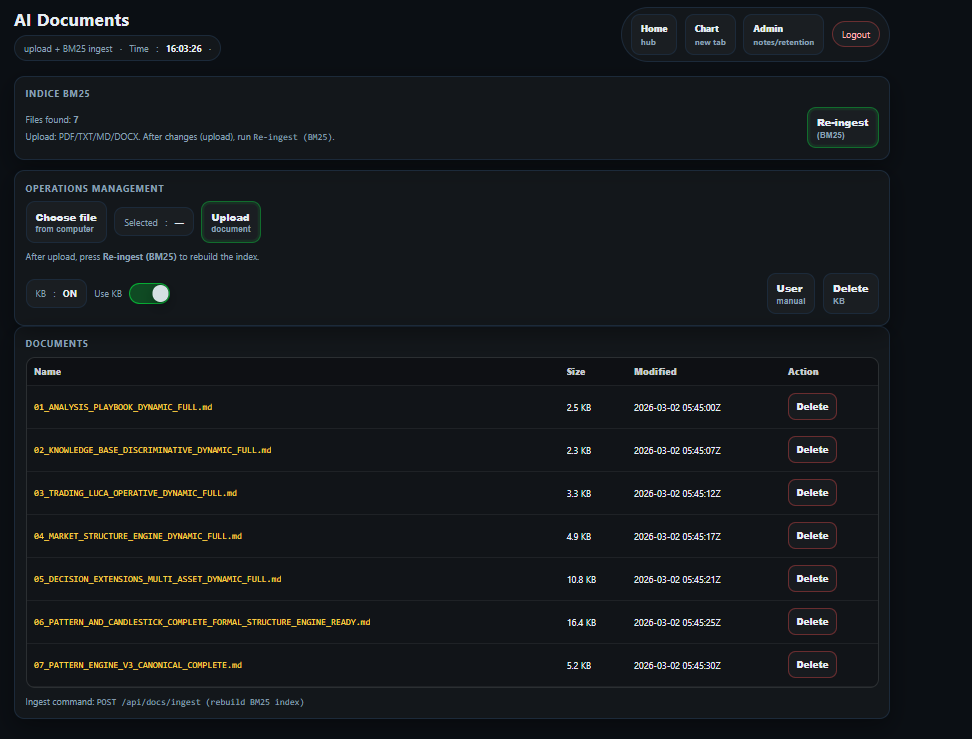Delete 06_PATTERN_AND_CANDLESTICK document
This screenshot has width=972, height=739.
(x=812, y=622)
